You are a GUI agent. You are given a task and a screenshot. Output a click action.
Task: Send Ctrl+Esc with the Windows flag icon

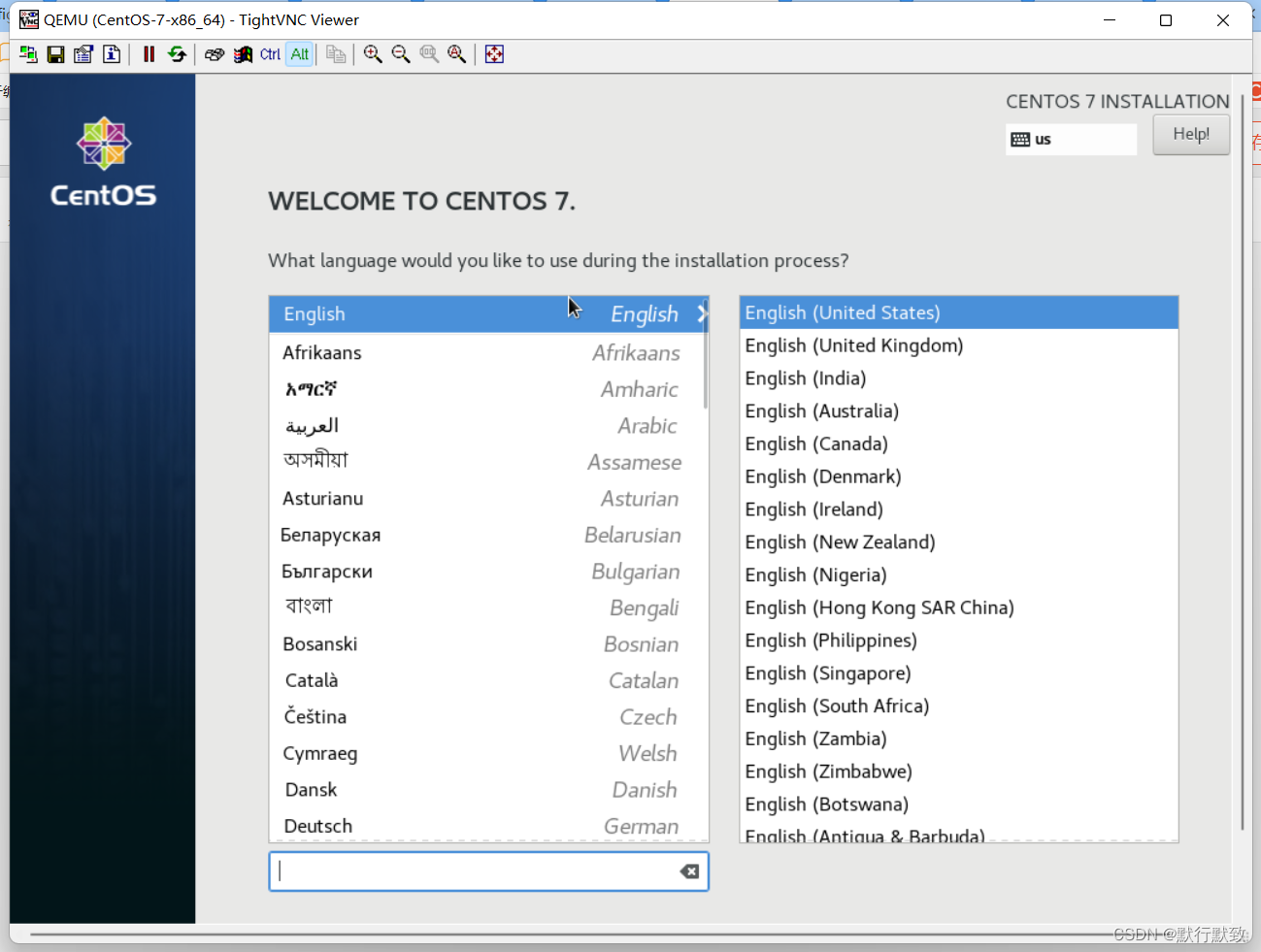pyautogui.click(x=243, y=54)
